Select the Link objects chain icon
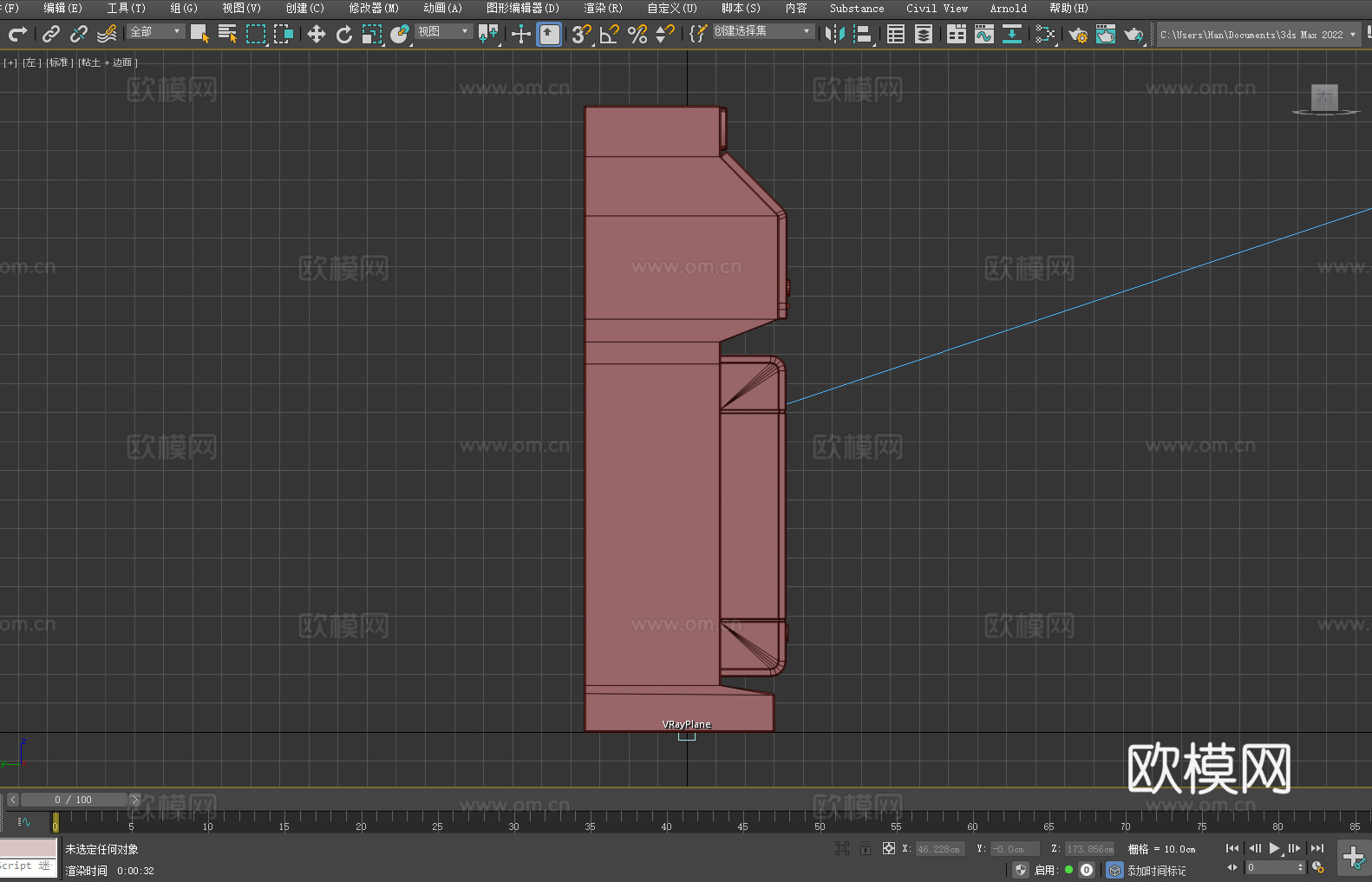The image size is (1372, 882). [51, 34]
